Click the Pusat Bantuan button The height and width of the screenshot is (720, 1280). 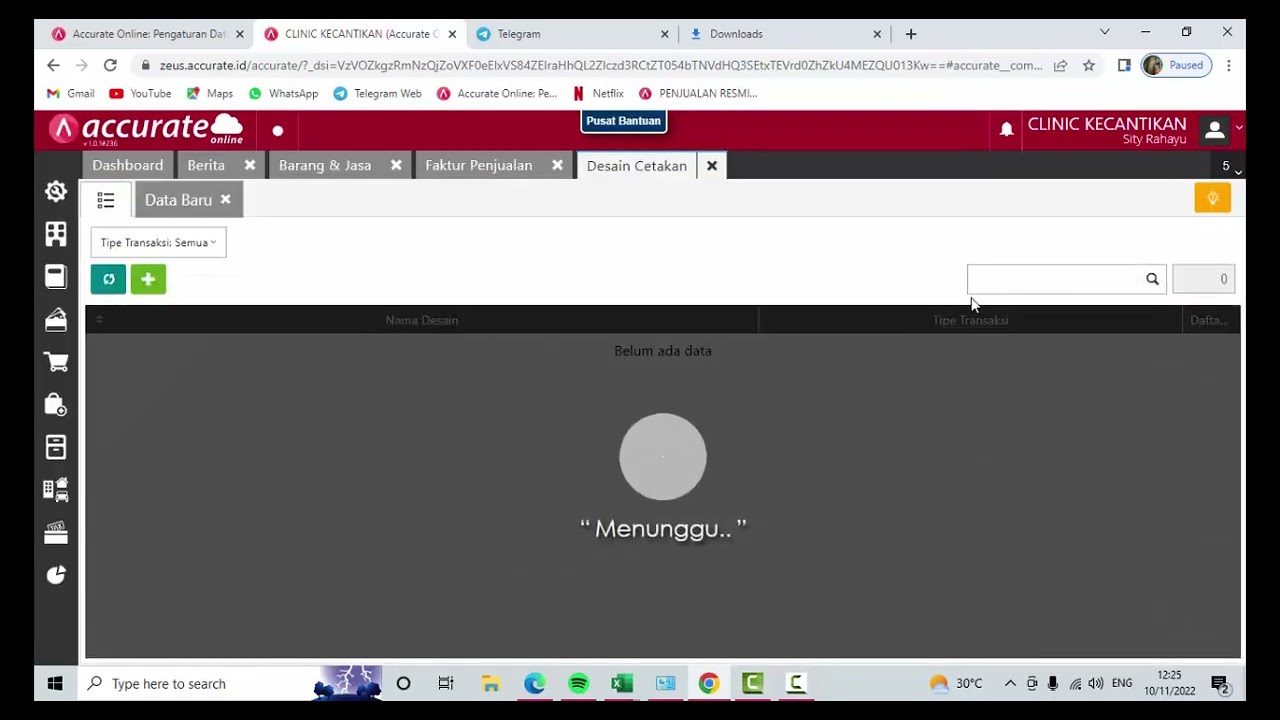pyautogui.click(x=623, y=121)
